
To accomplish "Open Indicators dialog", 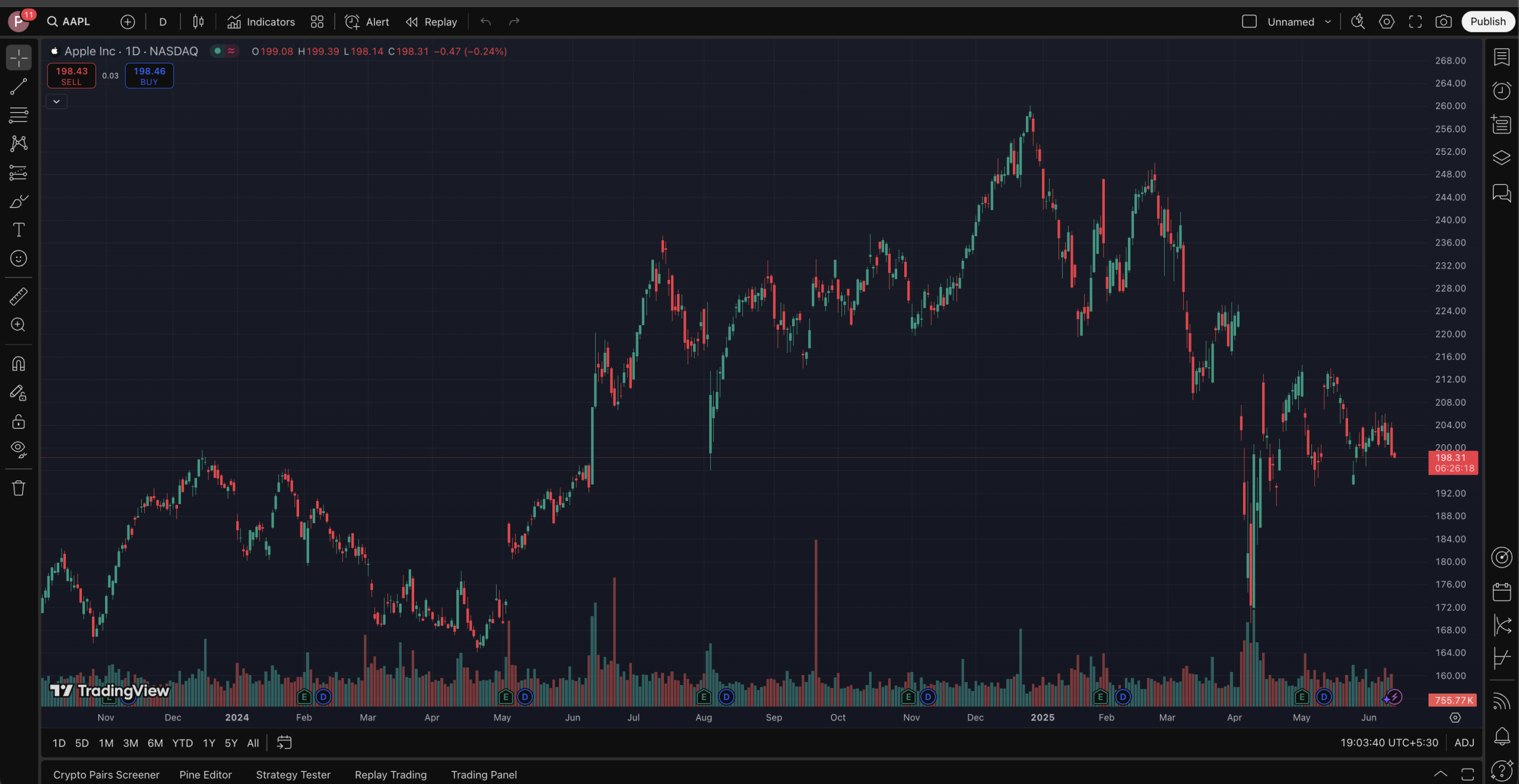I will 260,22.
